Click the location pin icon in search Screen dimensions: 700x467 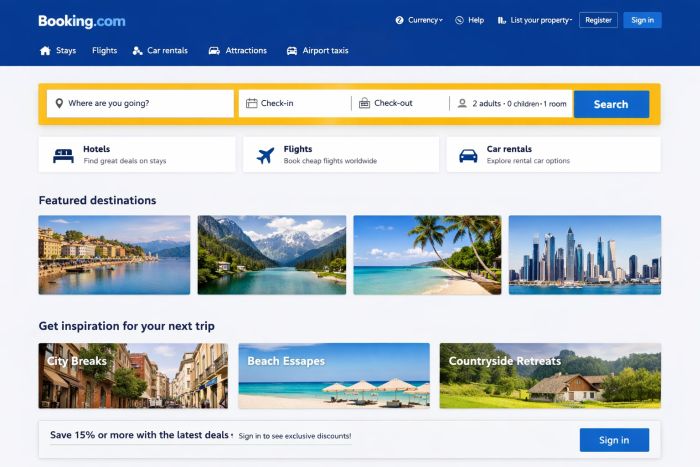point(59,103)
